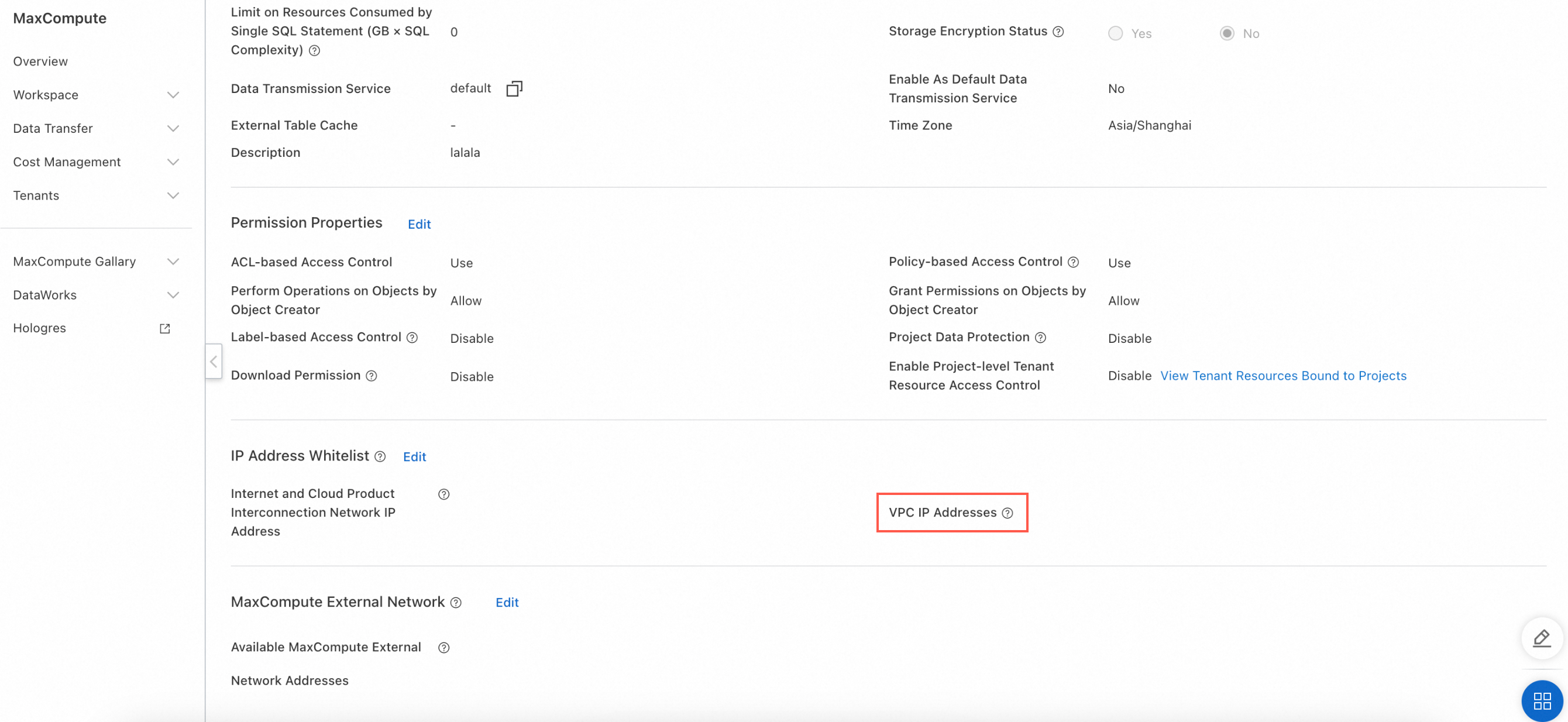Viewport: 1568px width, 722px height.
Task: Click the floating feedback pencil button
Action: pyautogui.click(x=1541, y=638)
